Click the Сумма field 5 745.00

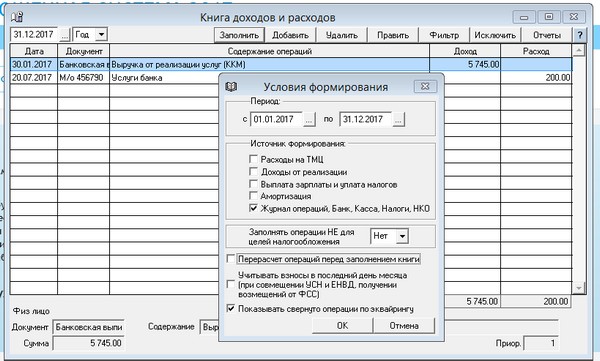88,343
